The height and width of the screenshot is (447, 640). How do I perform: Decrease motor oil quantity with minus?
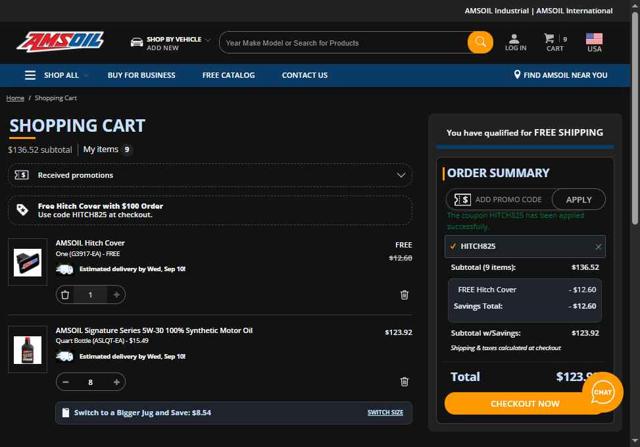tap(66, 382)
